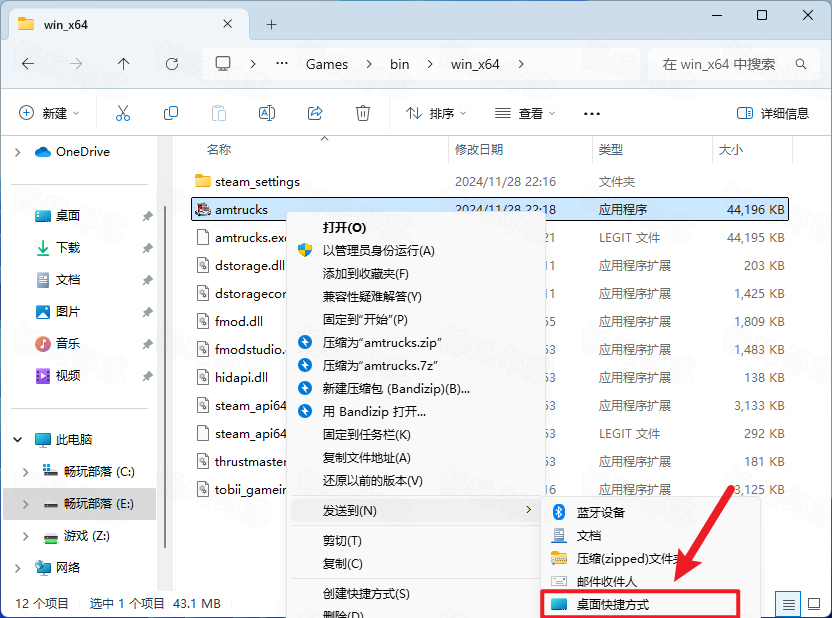Expand the 网络 tree node
Screen dimensions: 832x618
point(18,568)
